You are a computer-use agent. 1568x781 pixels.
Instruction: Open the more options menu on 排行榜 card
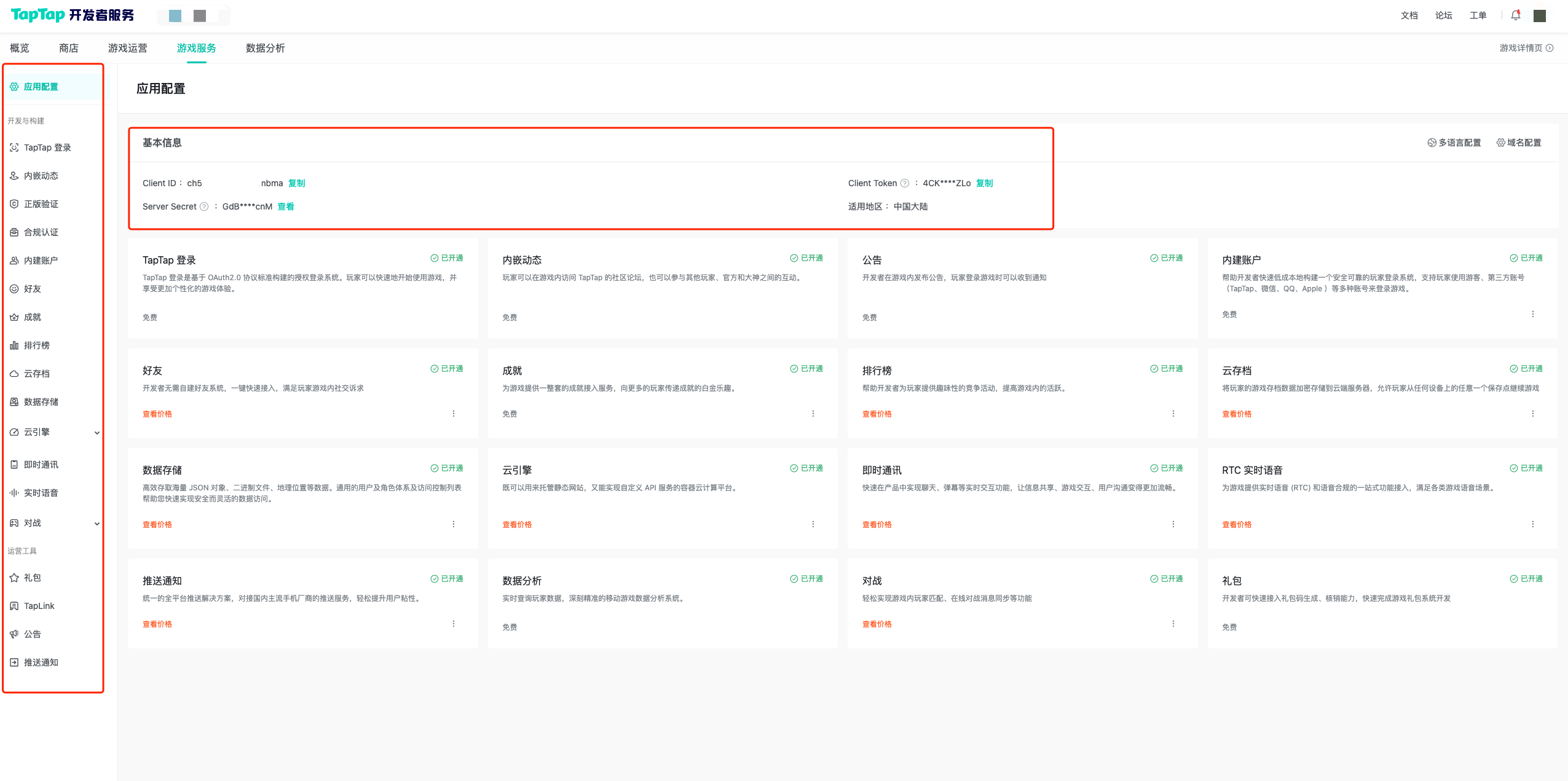tap(1173, 414)
